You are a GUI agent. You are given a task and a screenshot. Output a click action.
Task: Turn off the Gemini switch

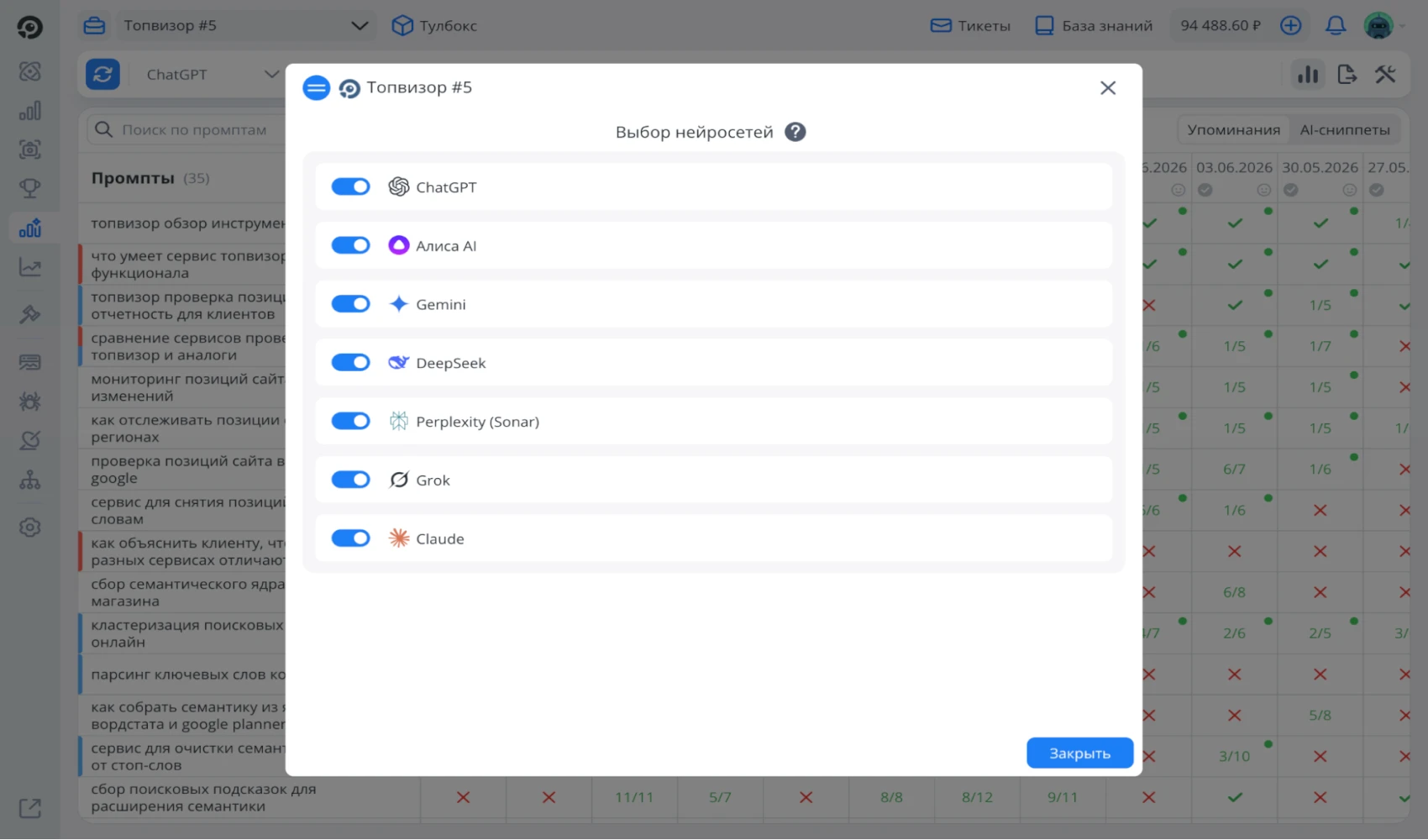[350, 304]
